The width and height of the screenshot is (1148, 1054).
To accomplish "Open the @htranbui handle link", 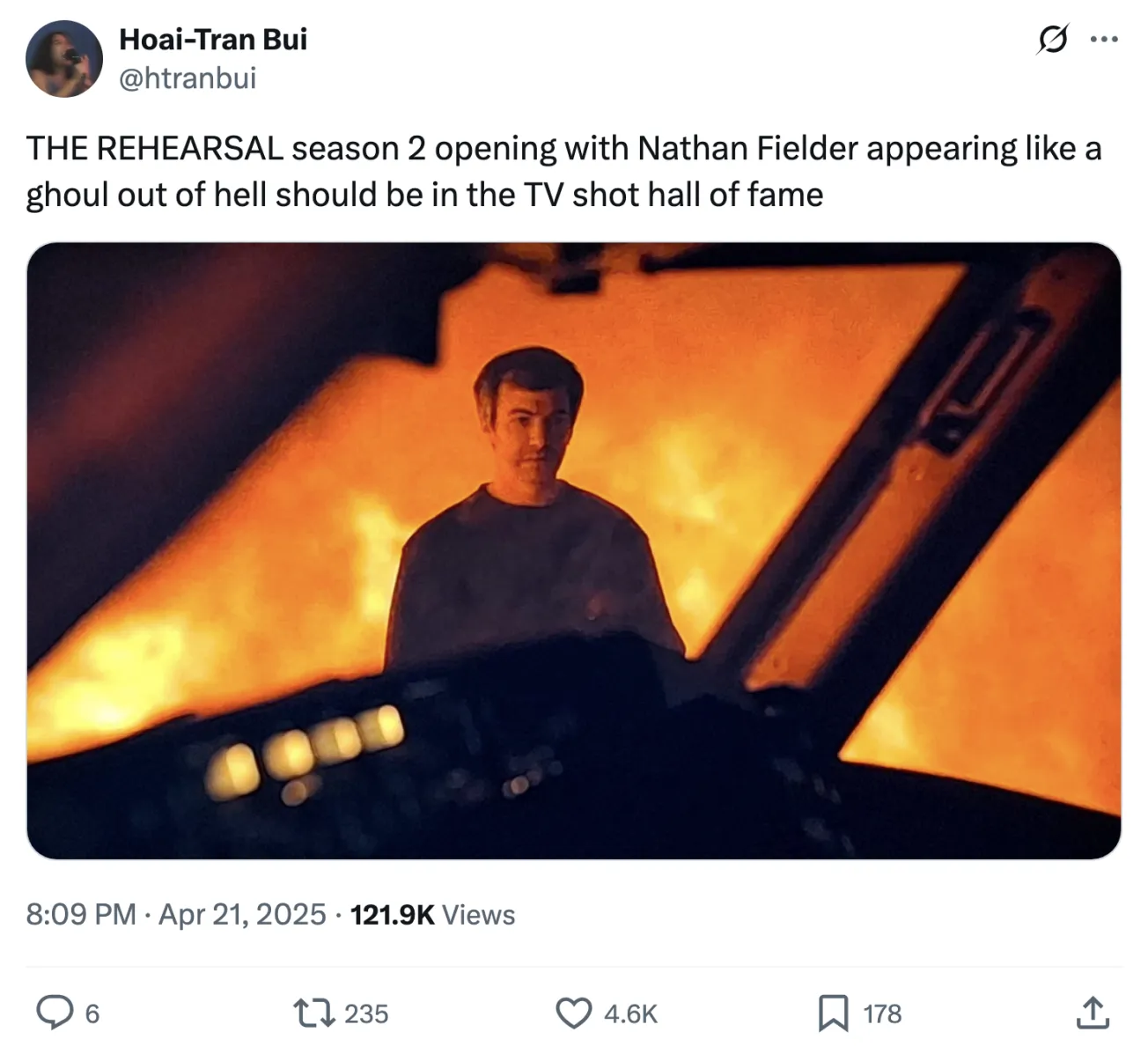I will click(188, 78).
